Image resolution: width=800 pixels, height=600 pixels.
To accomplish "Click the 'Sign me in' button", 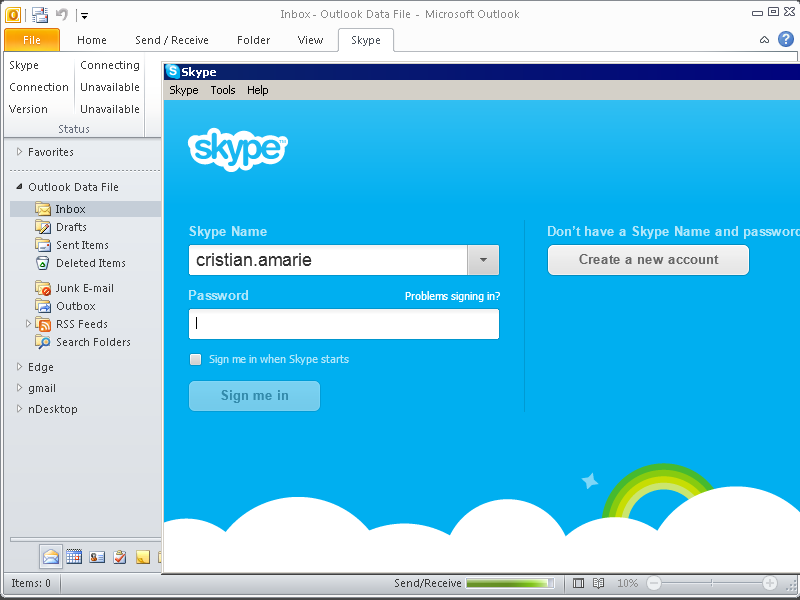I will click(x=255, y=395).
